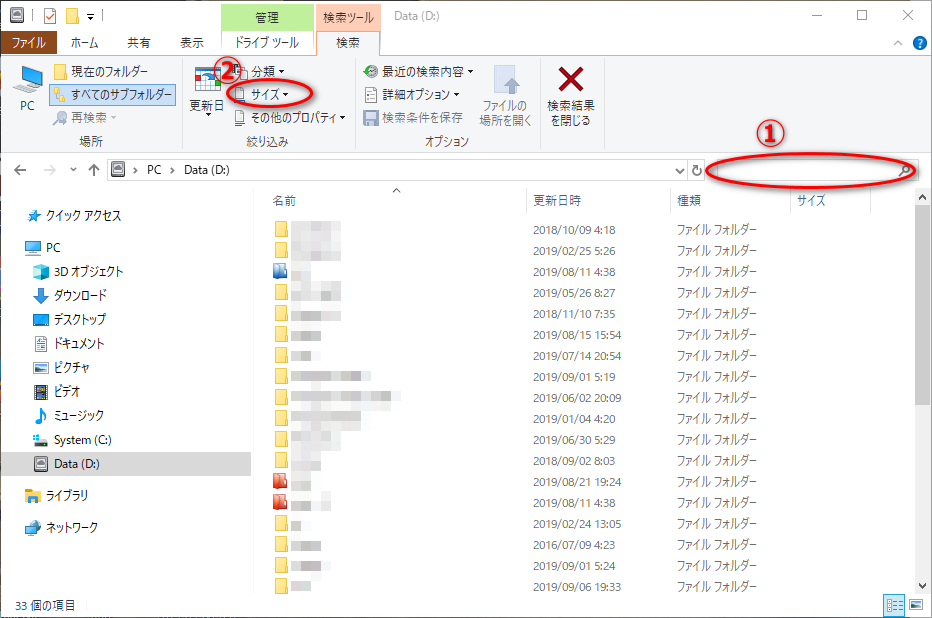The width and height of the screenshot is (932, 618).
Task: Expand Other properties (その他のプロパティ) dropdown
Action: click(x=291, y=117)
